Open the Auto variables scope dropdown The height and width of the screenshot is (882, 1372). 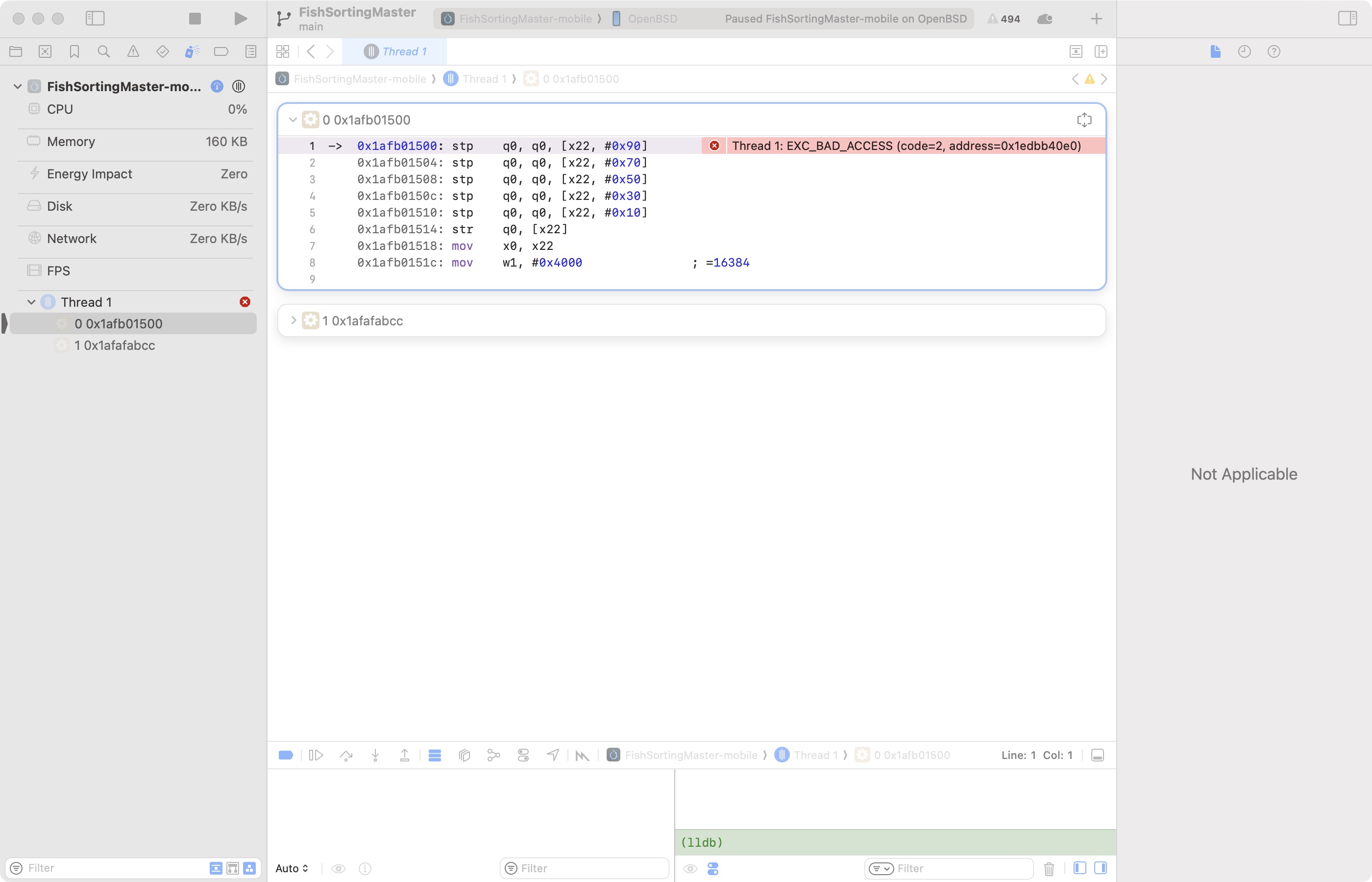pos(292,868)
